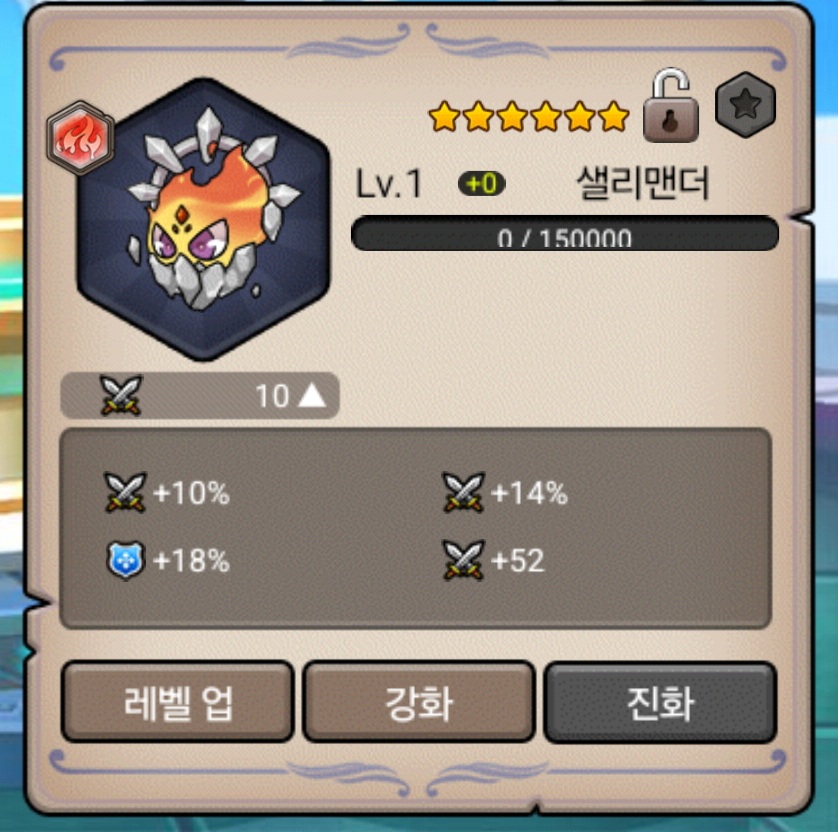Click the crossed swords attack stat icon
This screenshot has height=832, width=838.
click(121, 395)
